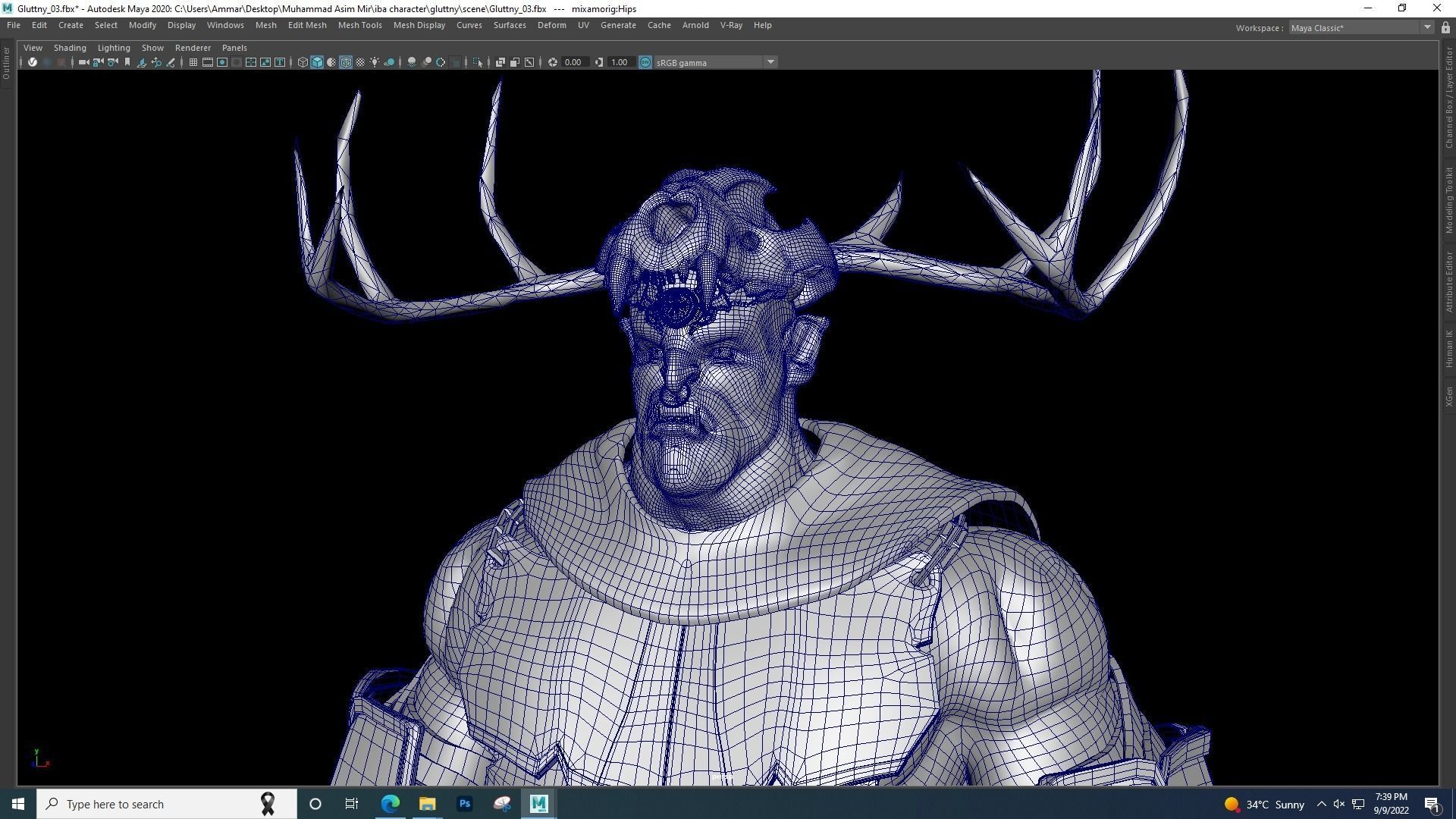Toggle the Safe Title display
This screenshot has height=819, width=1456.
point(280,62)
